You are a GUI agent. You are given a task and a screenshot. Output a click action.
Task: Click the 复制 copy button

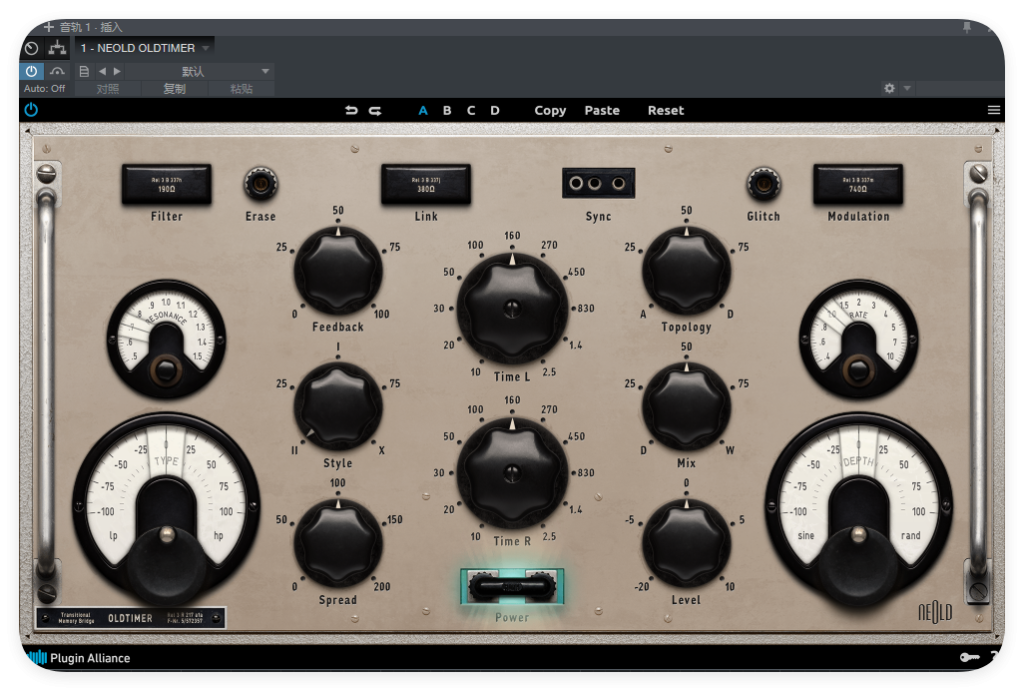pyautogui.click(x=174, y=89)
